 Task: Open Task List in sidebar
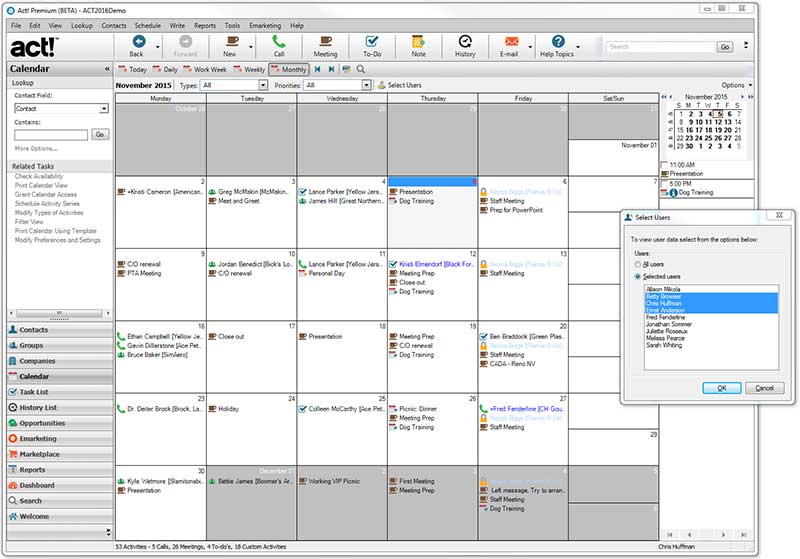click(x=60, y=392)
